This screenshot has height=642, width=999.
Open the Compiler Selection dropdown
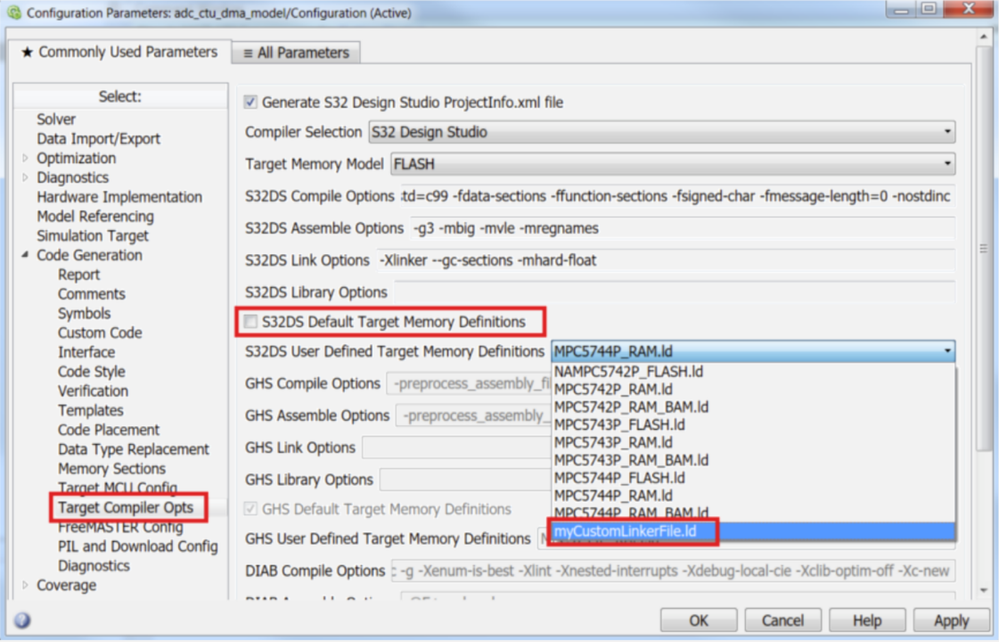tap(661, 132)
